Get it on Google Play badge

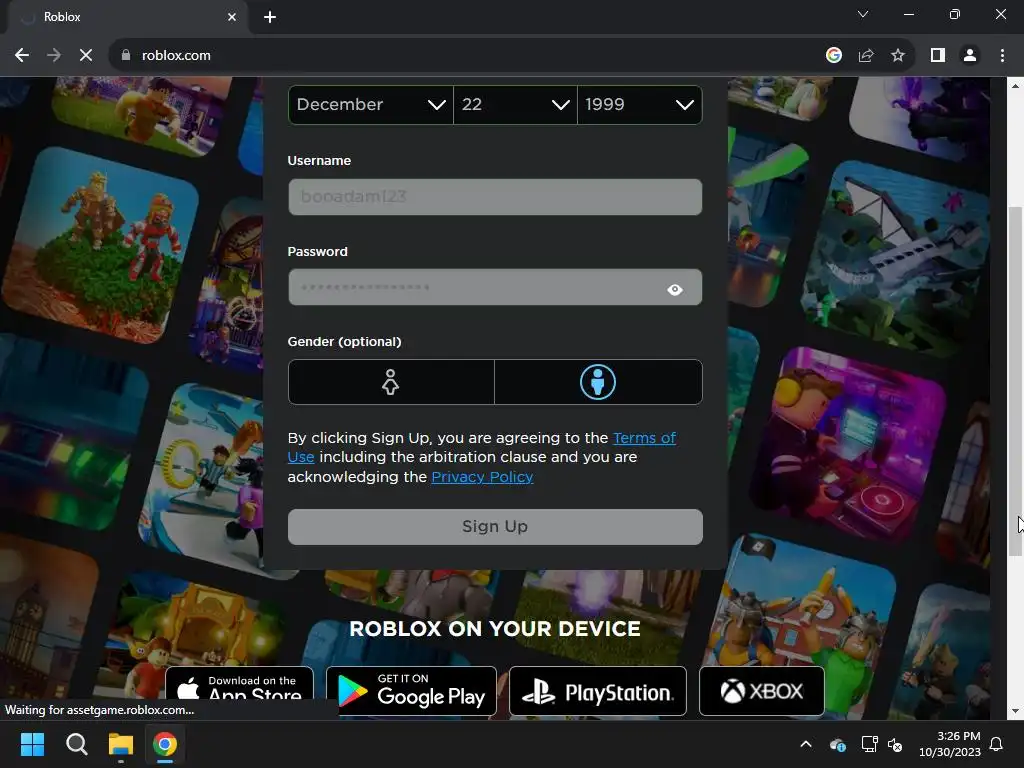point(411,691)
